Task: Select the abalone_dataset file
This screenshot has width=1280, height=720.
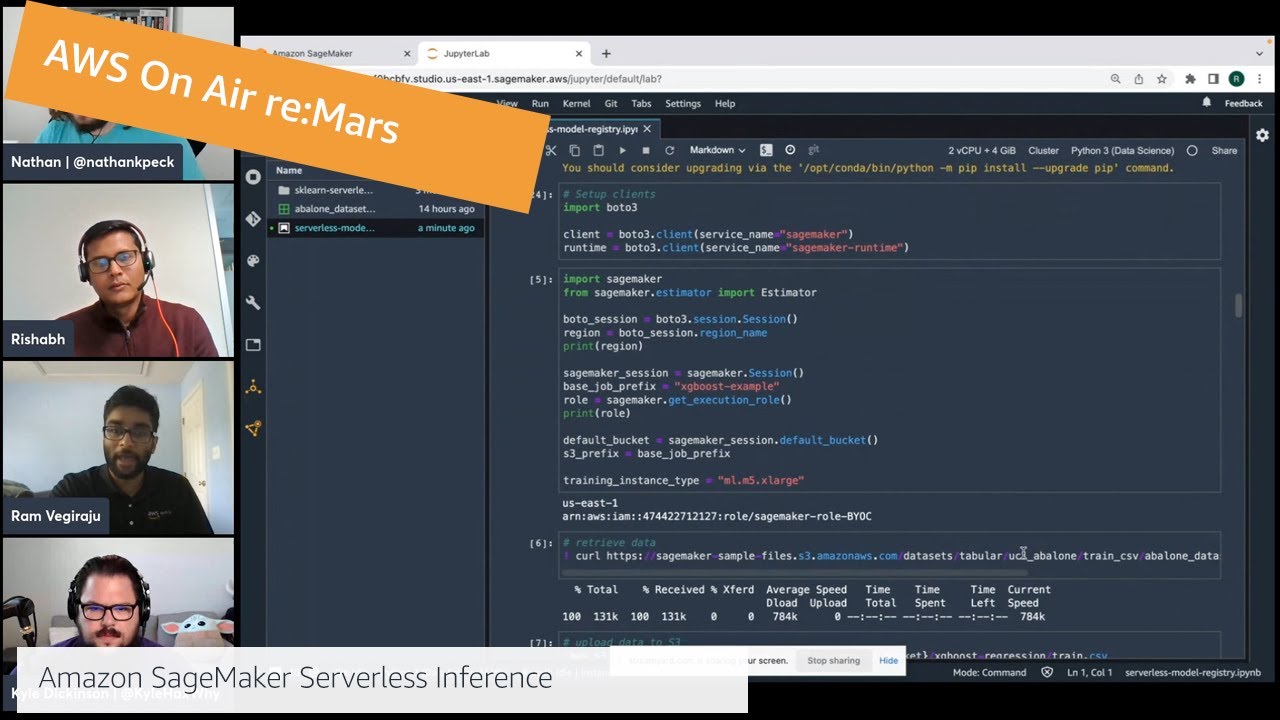Action: pyautogui.click(x=377, y=209)
